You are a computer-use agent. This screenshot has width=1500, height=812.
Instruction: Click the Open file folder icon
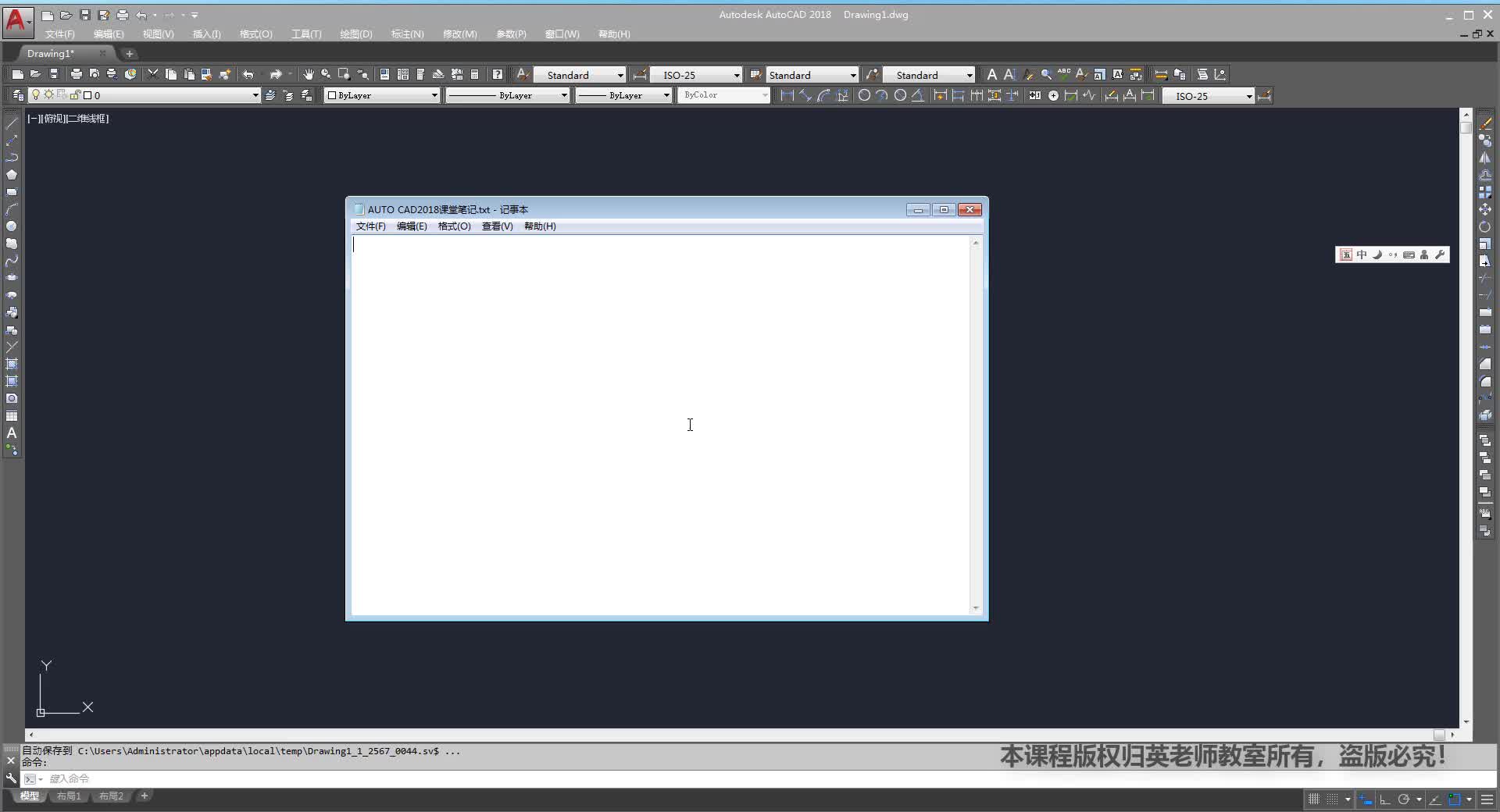tap(35, 74)
